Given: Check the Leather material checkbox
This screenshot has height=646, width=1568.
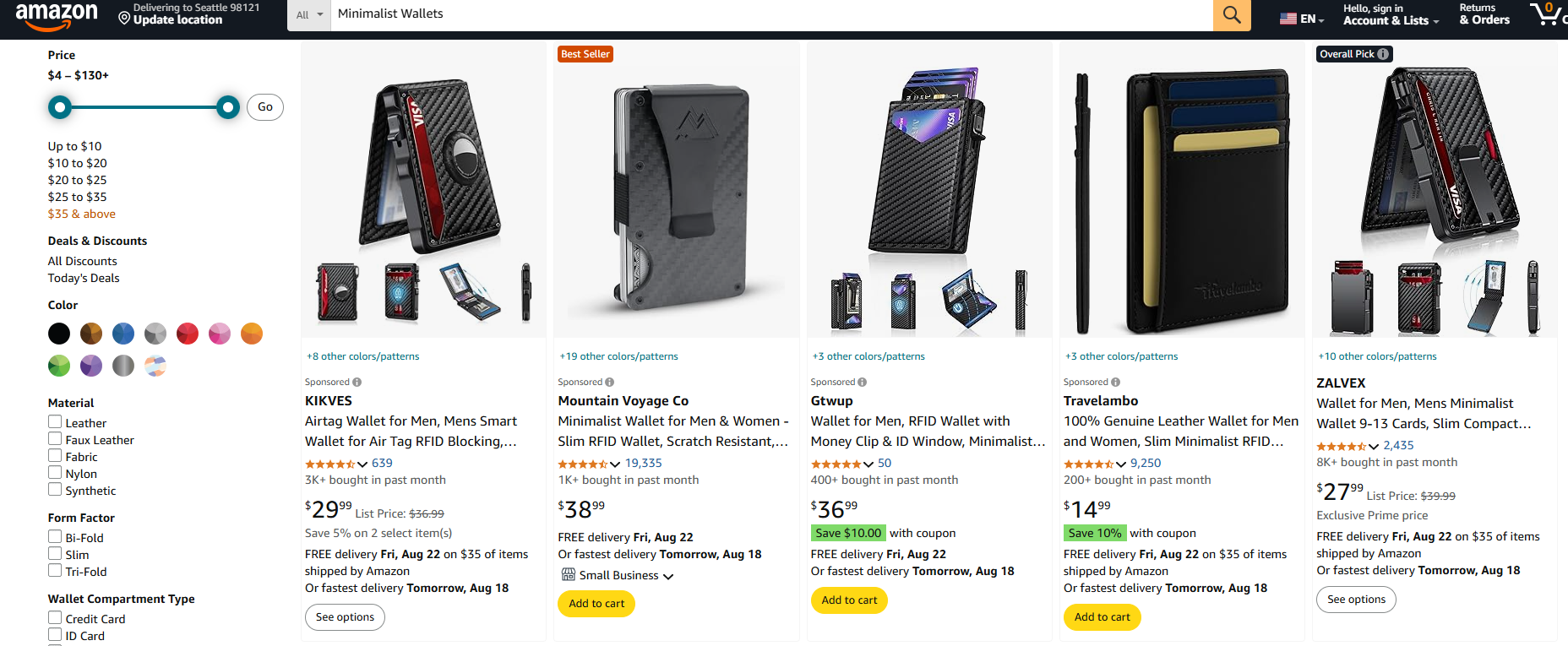Looking at the screenshot, I should click(55, 422).
